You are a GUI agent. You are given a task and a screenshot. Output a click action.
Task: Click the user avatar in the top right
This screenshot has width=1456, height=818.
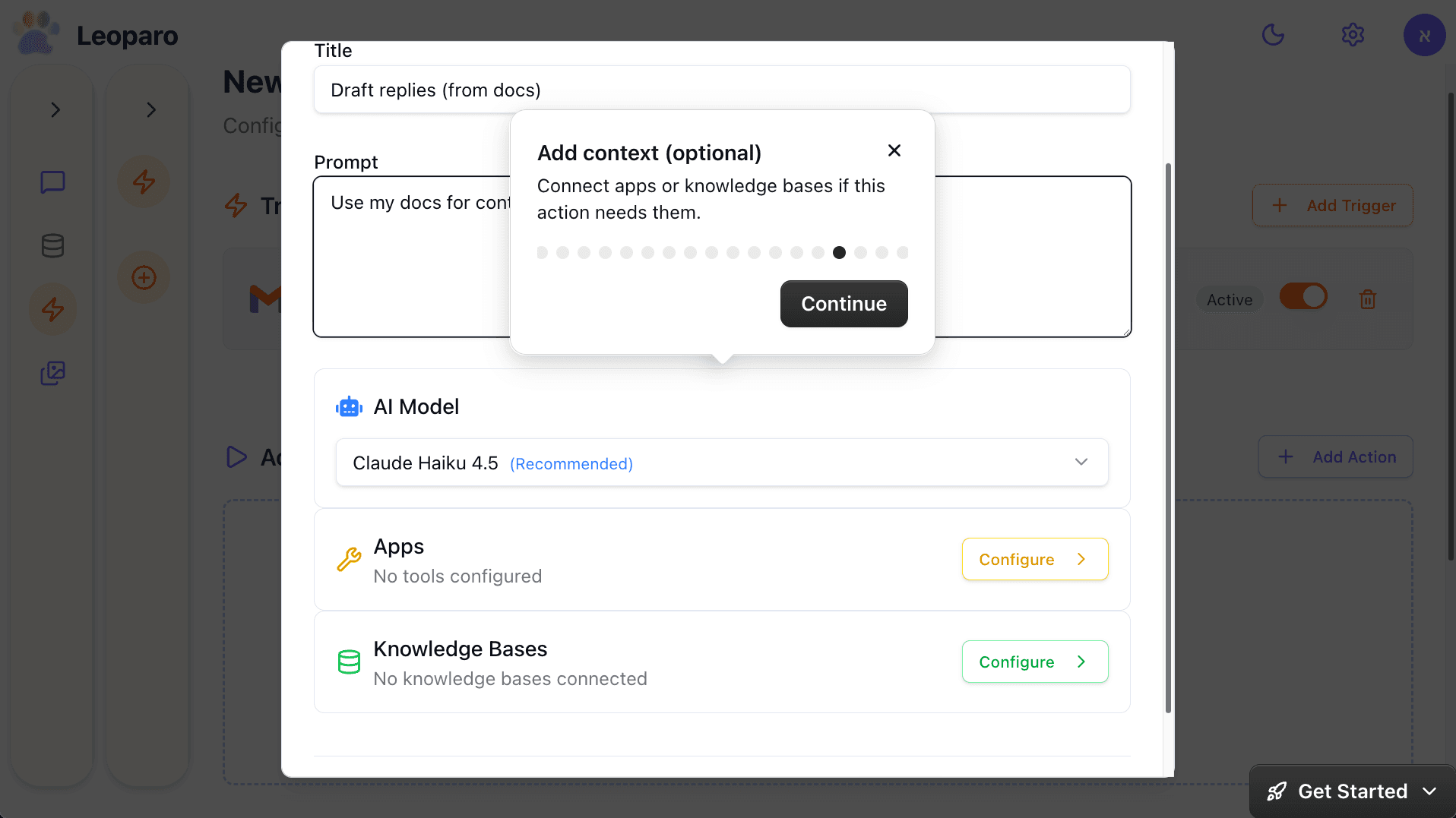pos(1424,35)
